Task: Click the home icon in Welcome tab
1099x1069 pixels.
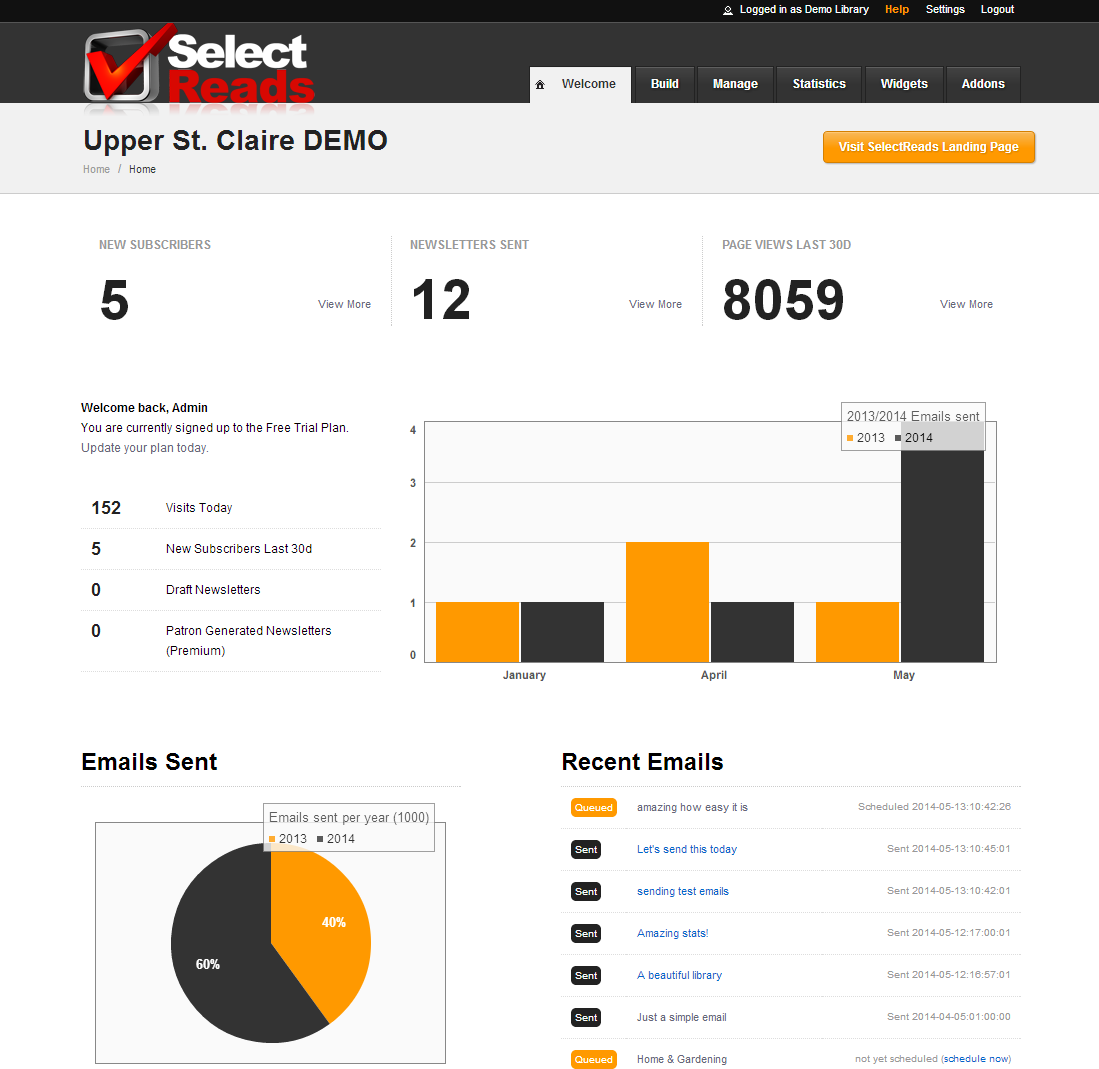Action: coord(540,85)
